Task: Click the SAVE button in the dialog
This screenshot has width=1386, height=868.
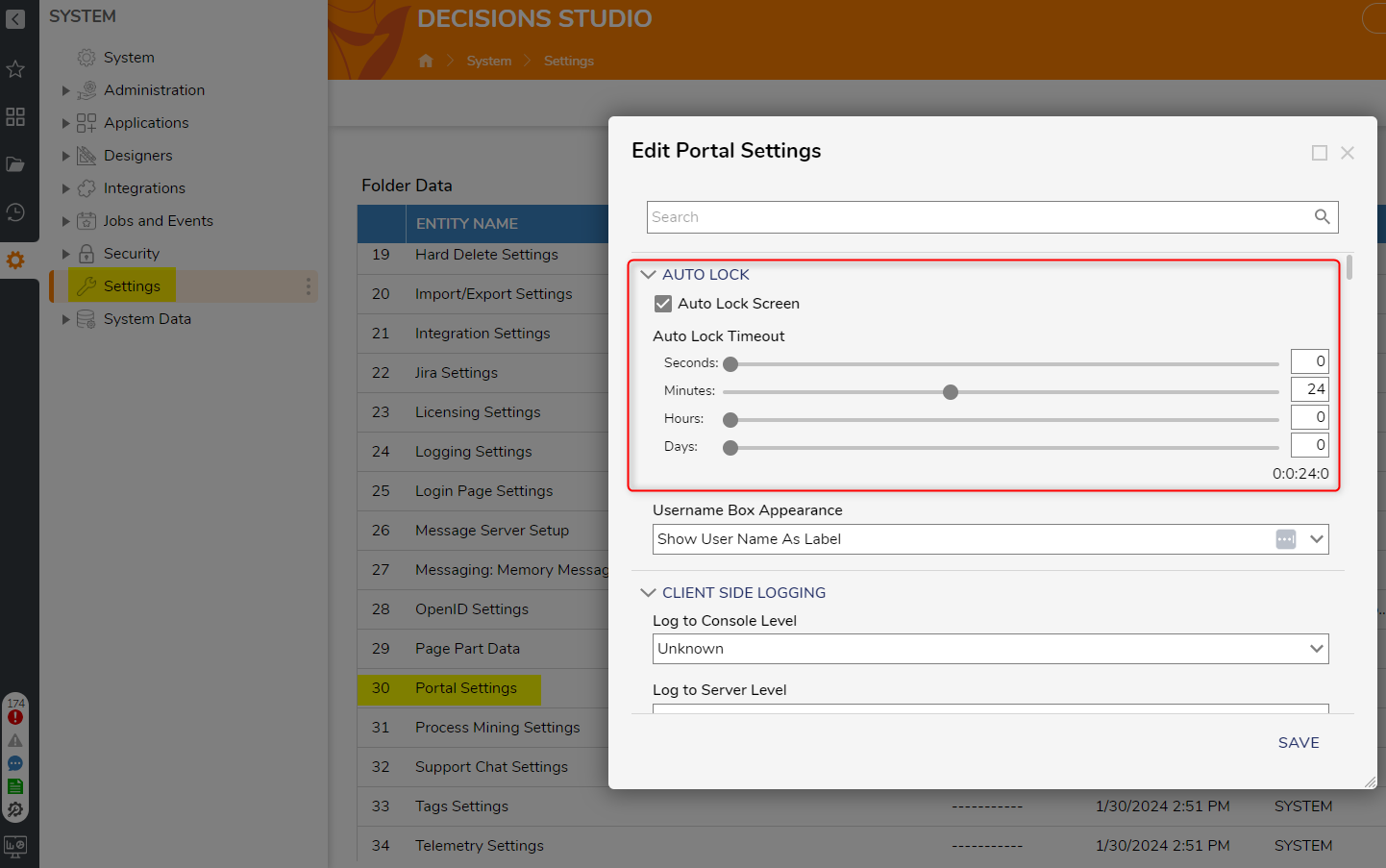Action: [x=1299, y=743]
